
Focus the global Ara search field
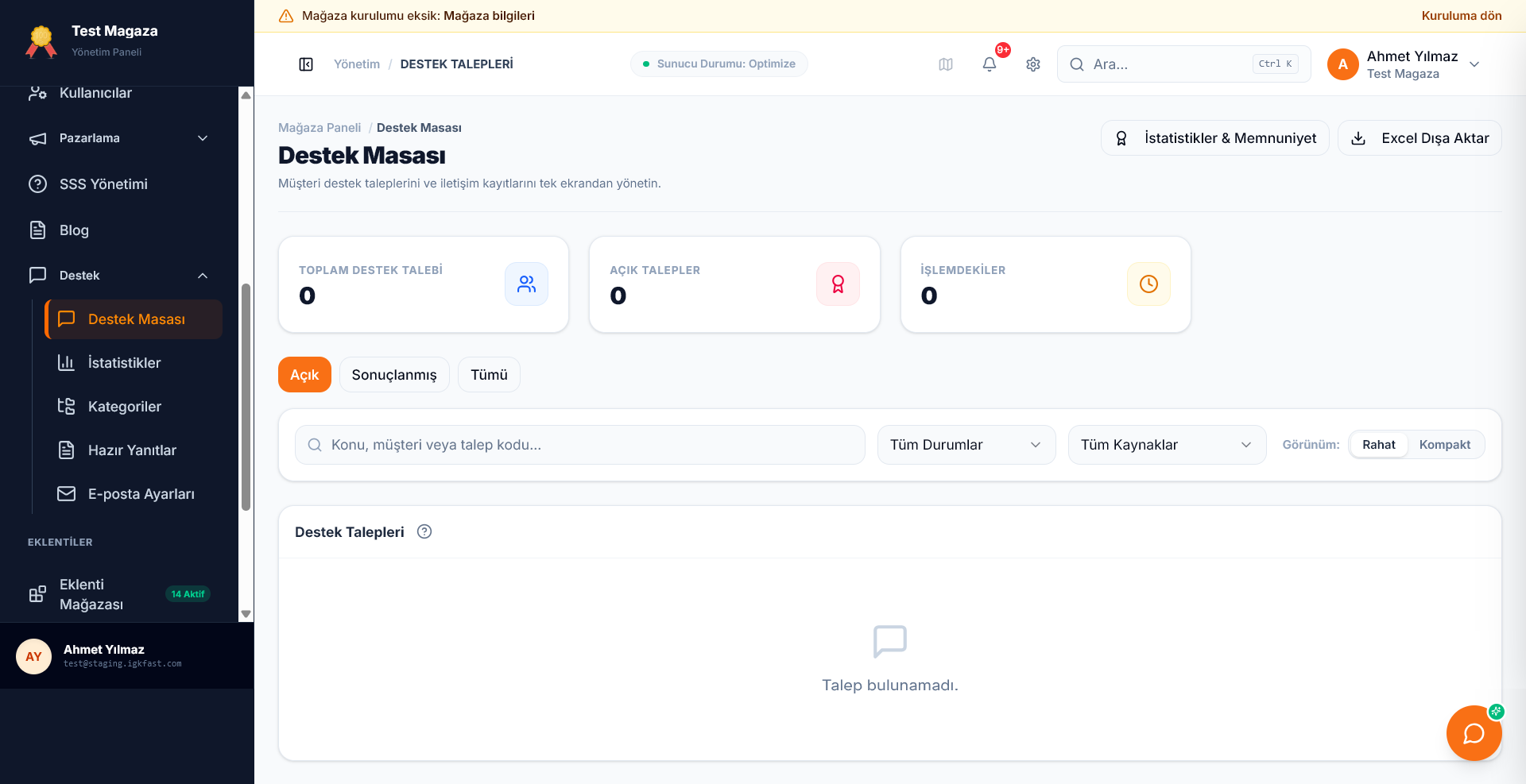pyautogui.click(x=1183, y=64)
